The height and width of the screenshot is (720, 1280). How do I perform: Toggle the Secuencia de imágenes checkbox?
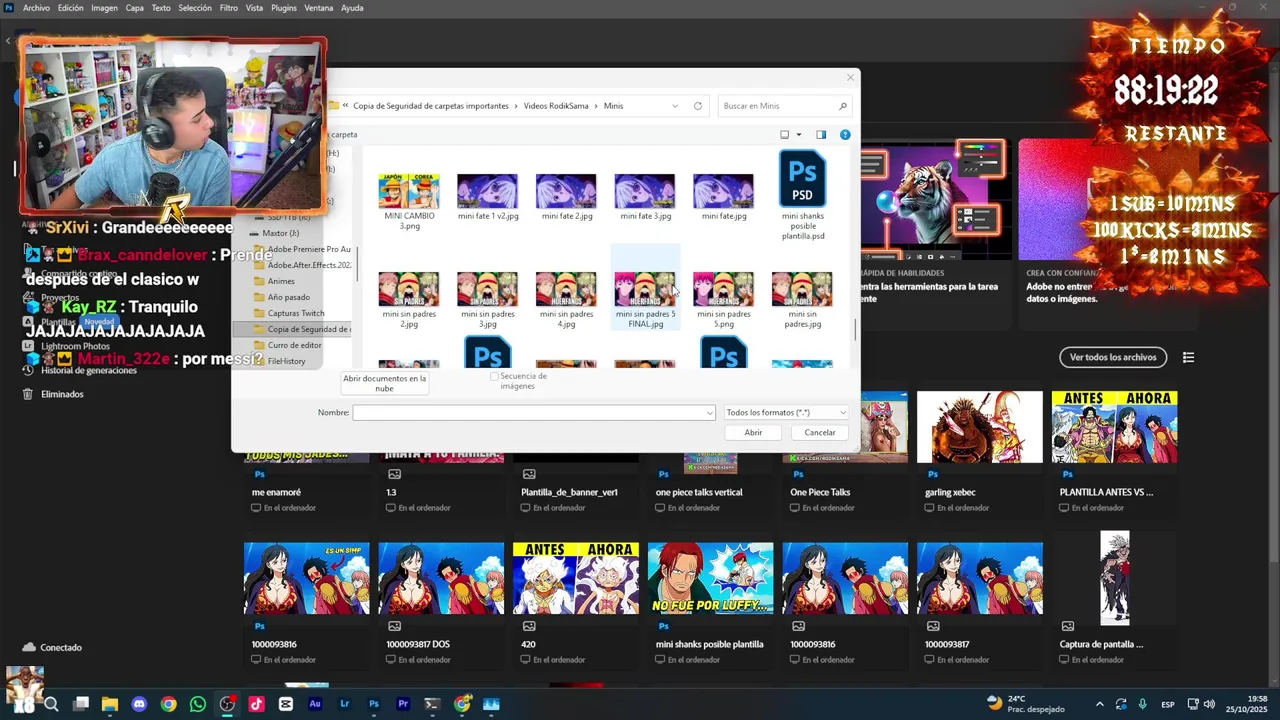pyautogui.click(x=494, y=376)
